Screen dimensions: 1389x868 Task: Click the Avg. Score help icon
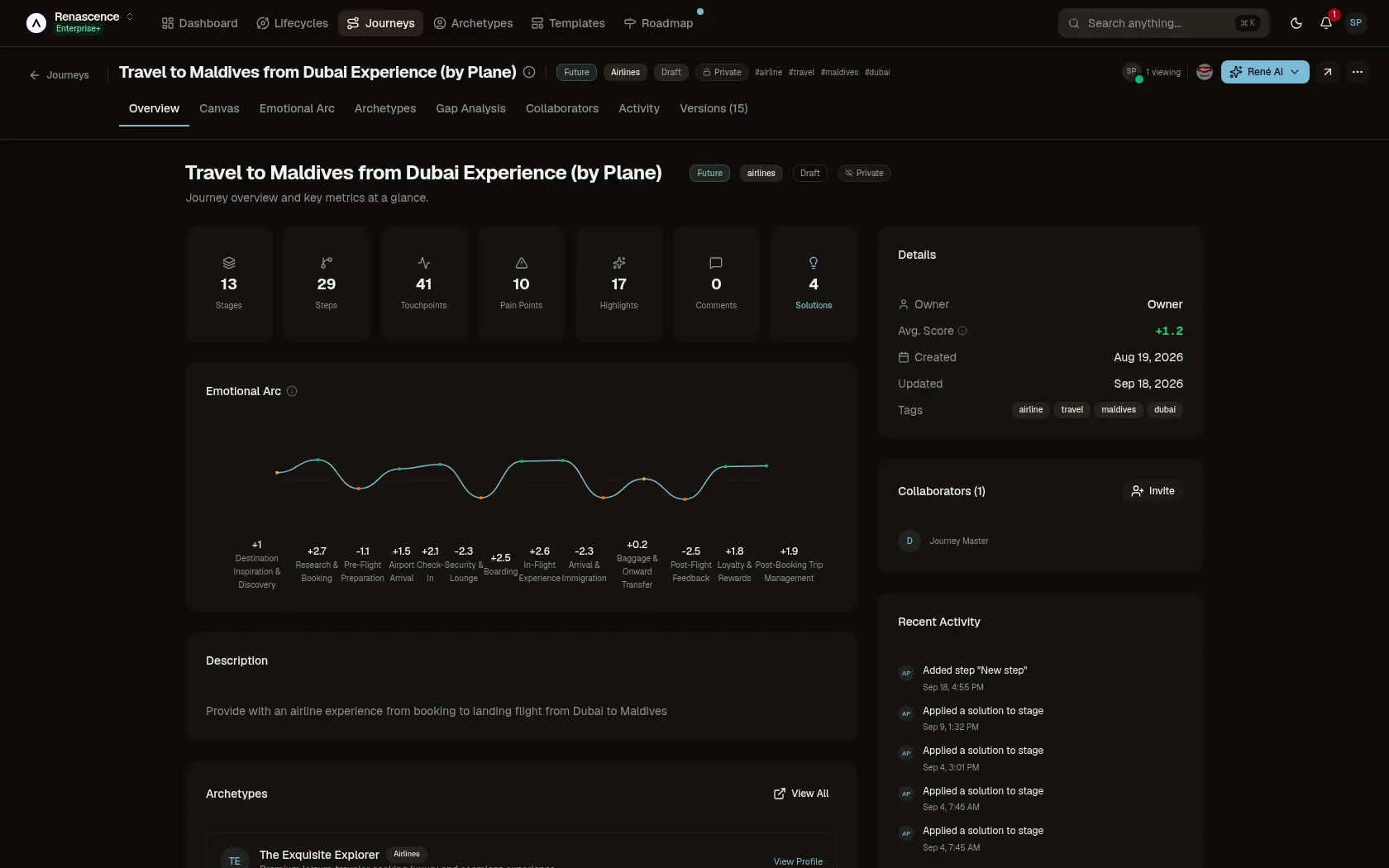962,331
